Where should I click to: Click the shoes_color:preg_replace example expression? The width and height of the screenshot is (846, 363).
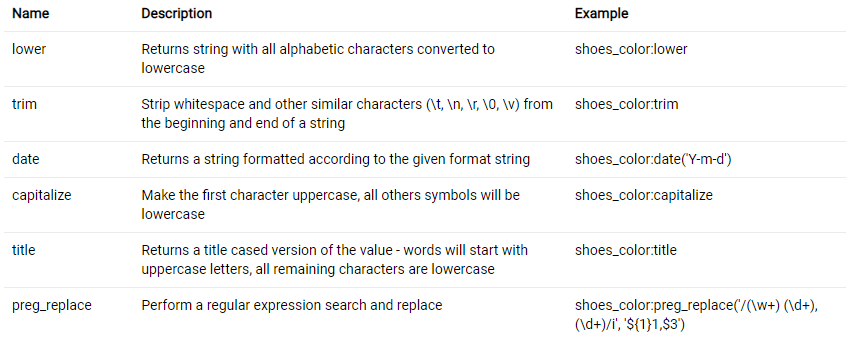(x=697, y=316)
